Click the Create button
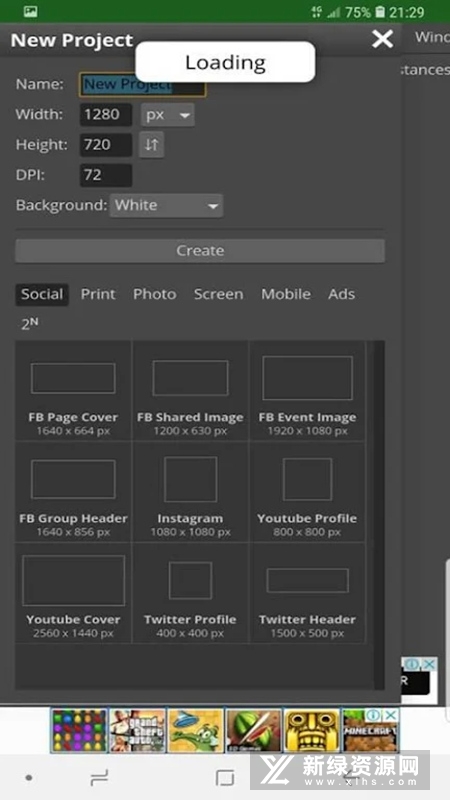 [200, 251]
